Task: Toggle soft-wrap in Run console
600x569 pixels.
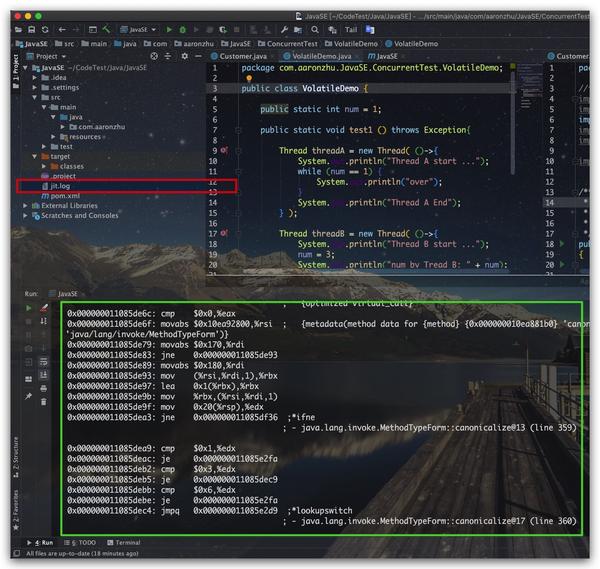Action: pos(44,362)
